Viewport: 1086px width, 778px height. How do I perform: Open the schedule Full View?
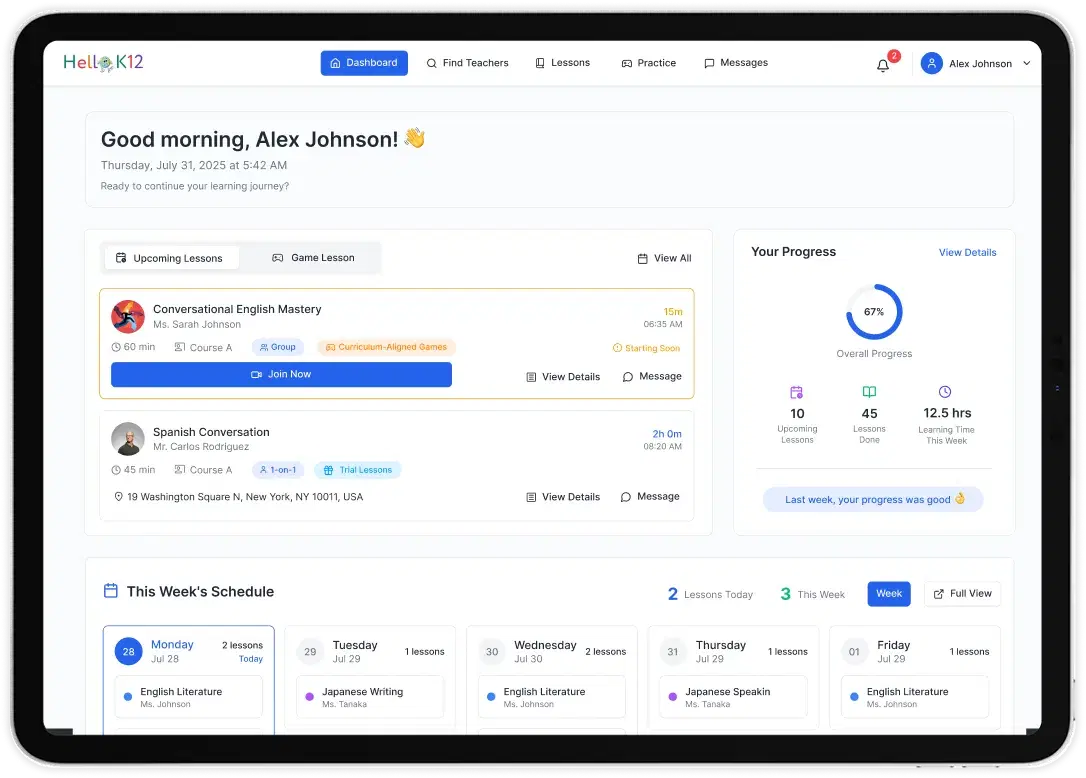963,594
